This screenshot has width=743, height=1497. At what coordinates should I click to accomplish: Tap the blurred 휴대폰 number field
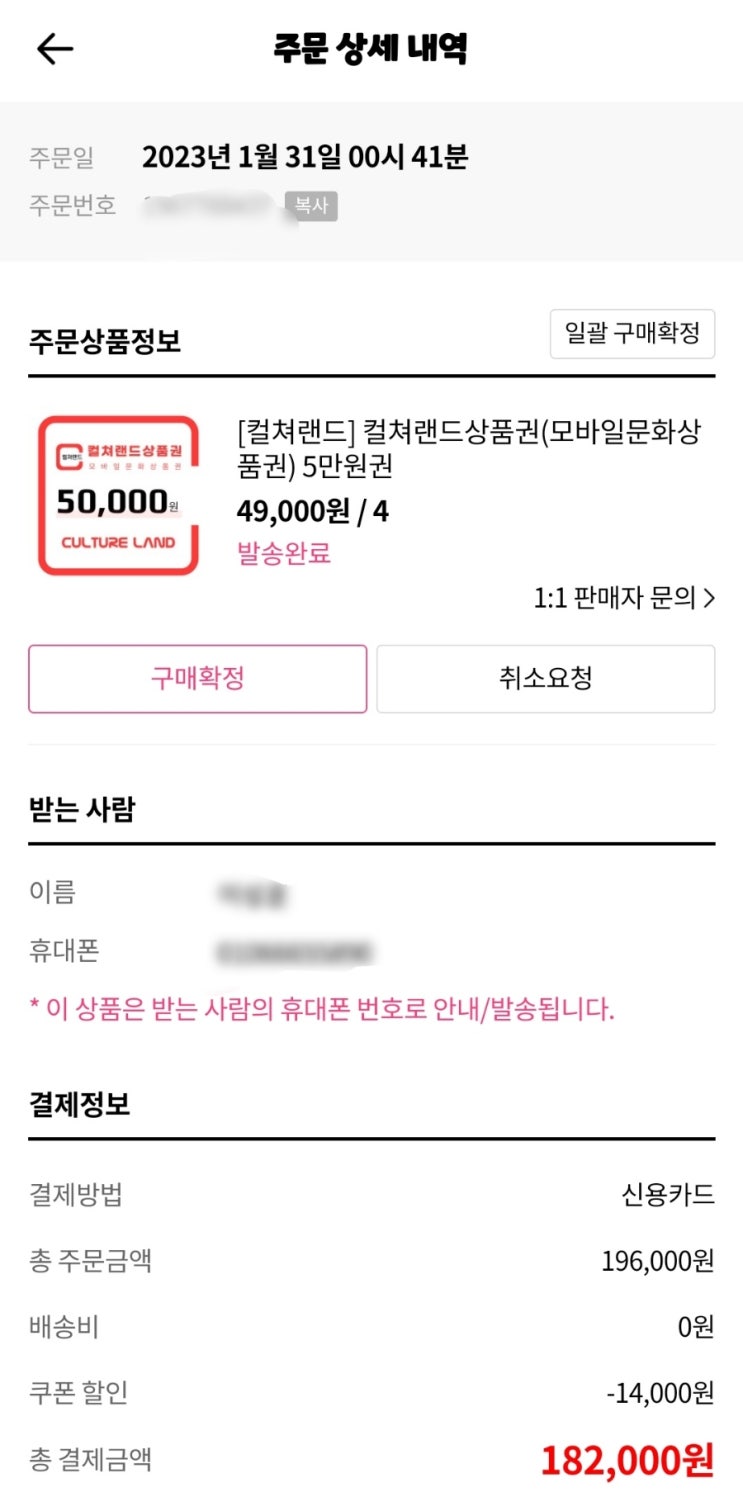[x=294, y=950]
